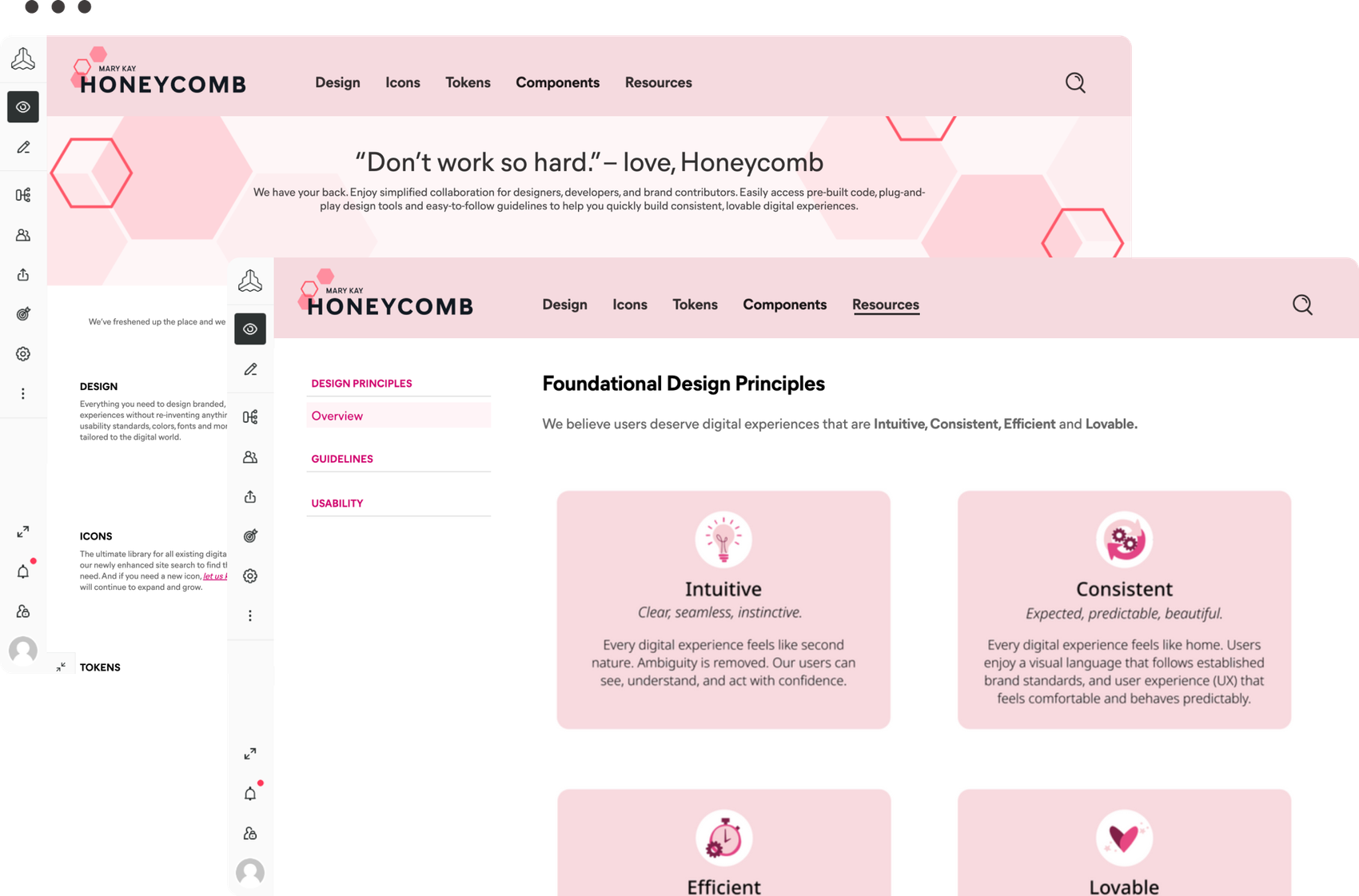
Task: Open the people icon in front window sidebar
Action: tap(250, 457)
